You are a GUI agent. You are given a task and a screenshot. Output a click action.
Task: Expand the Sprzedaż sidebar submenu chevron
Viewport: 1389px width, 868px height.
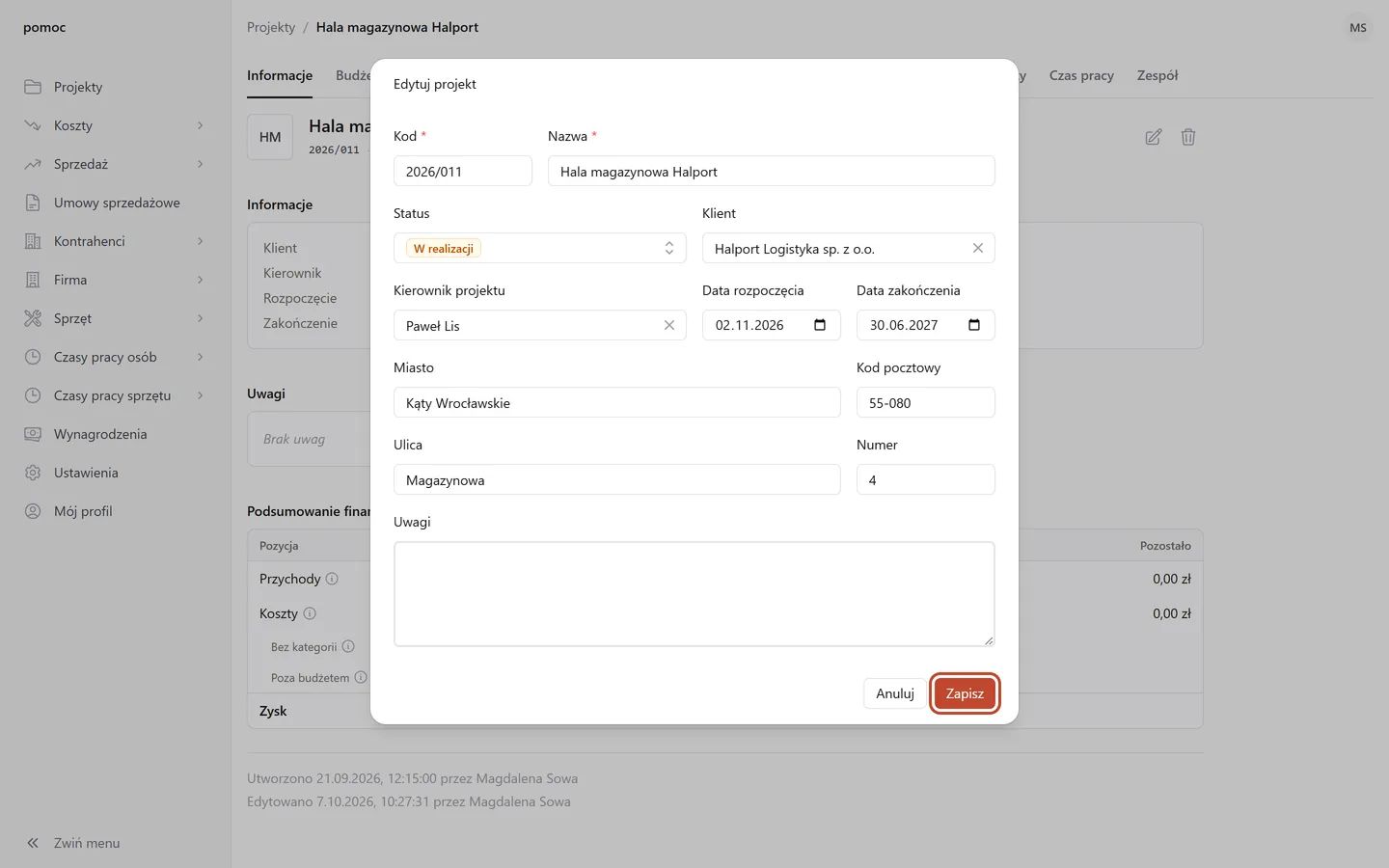coord(201,164)
